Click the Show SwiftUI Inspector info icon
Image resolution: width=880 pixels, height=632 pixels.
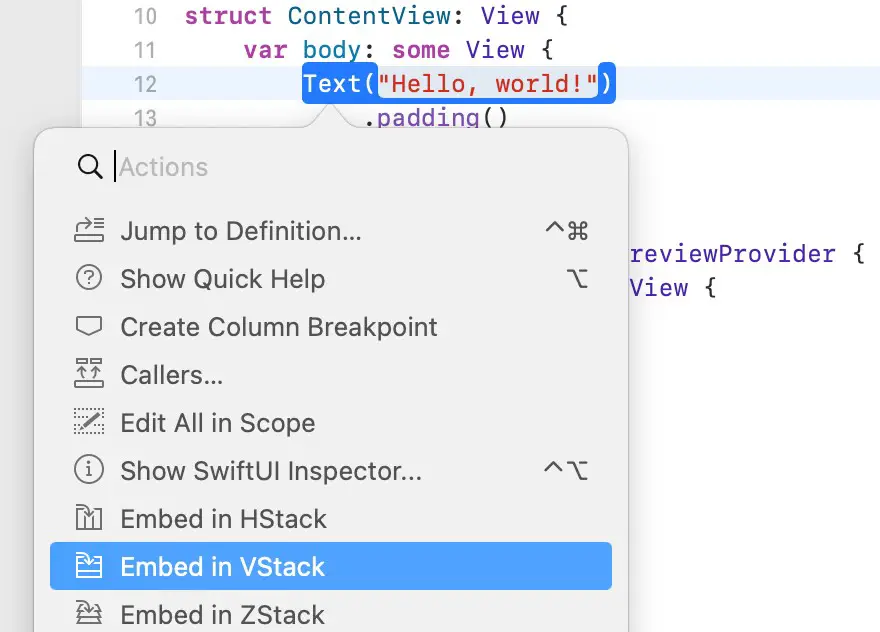89,470
